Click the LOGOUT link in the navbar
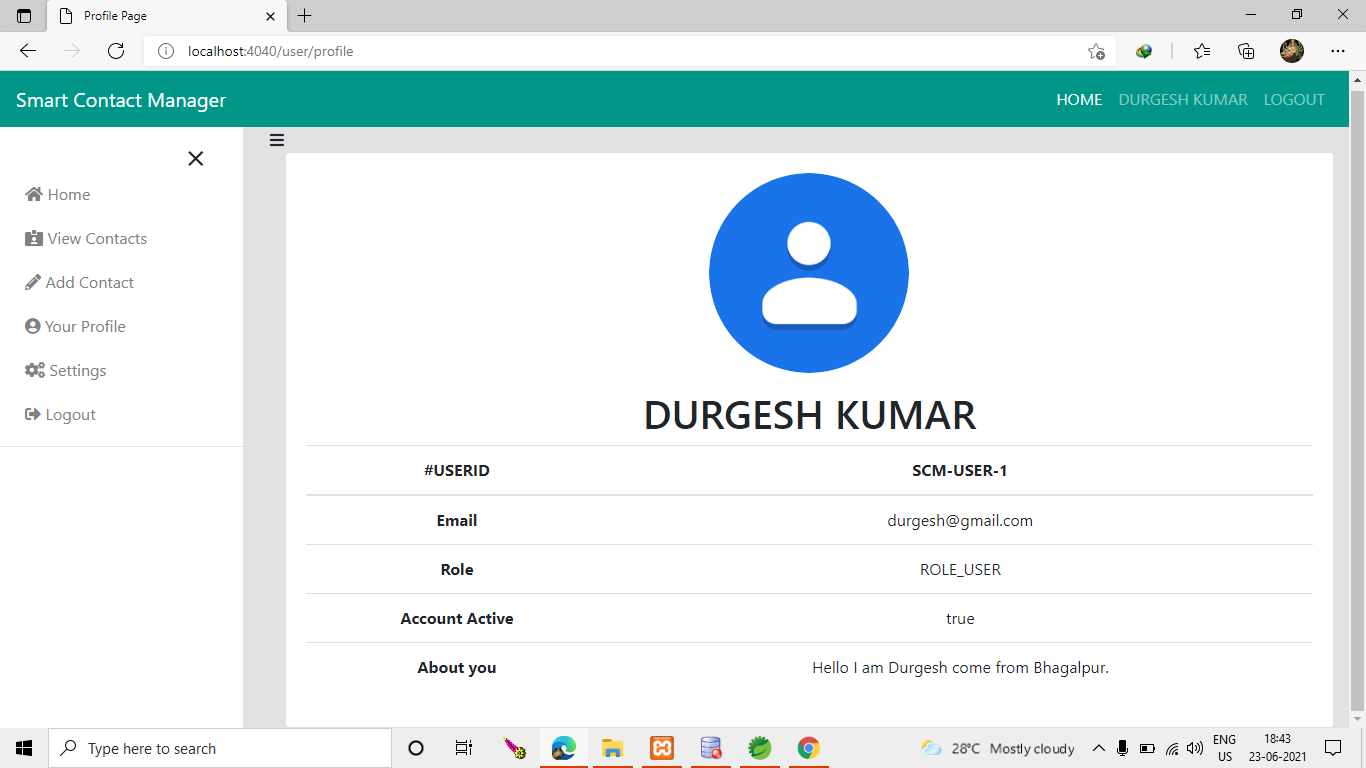Viewport: 1366px width, 768px height. [1294, 99]
